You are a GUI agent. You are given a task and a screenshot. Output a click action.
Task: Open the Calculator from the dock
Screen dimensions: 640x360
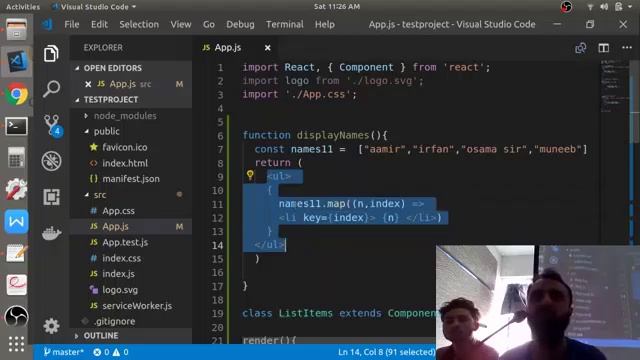tap(16, 157)
